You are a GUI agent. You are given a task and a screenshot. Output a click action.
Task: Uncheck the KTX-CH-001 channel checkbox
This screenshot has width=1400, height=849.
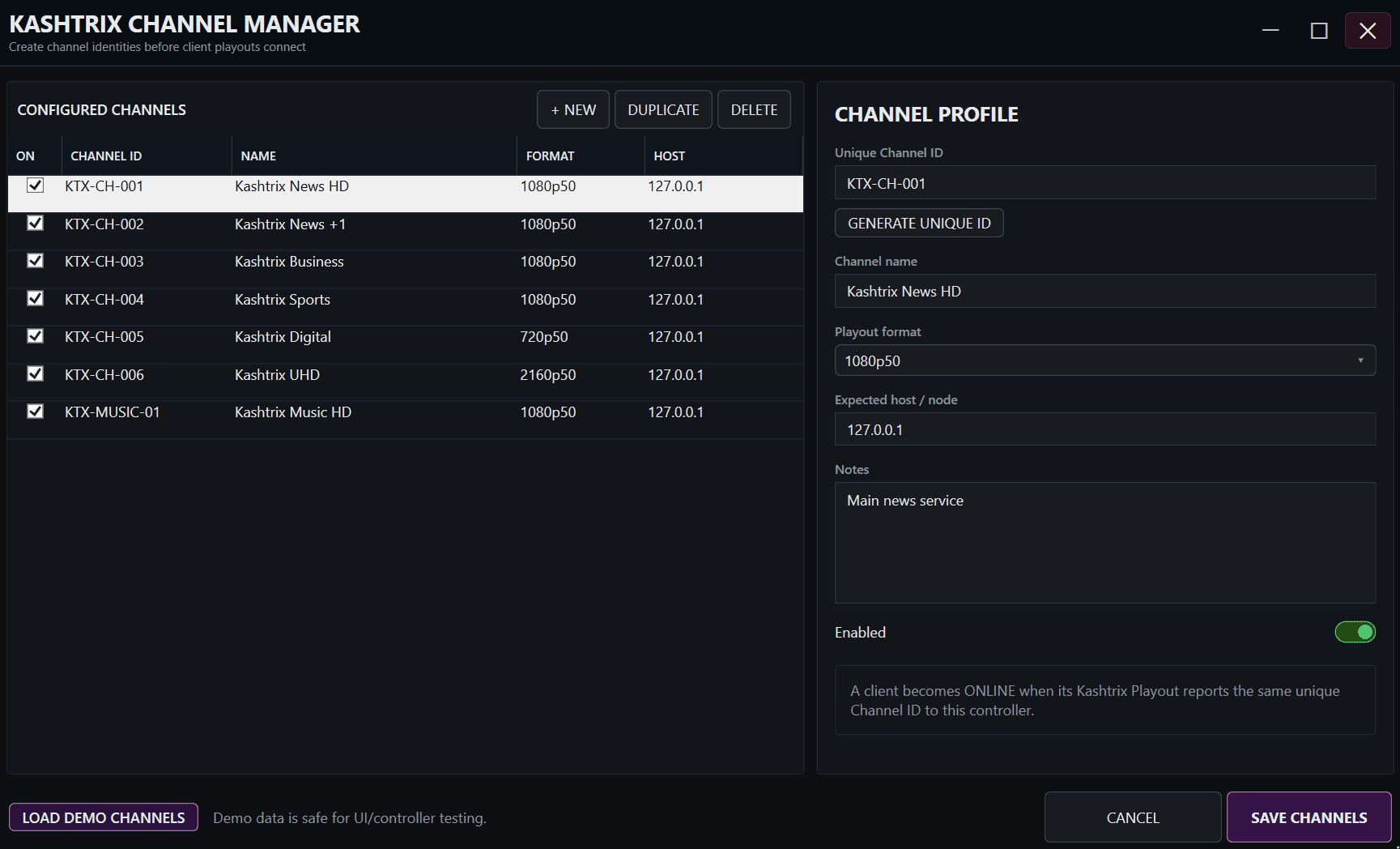point(35,186)
